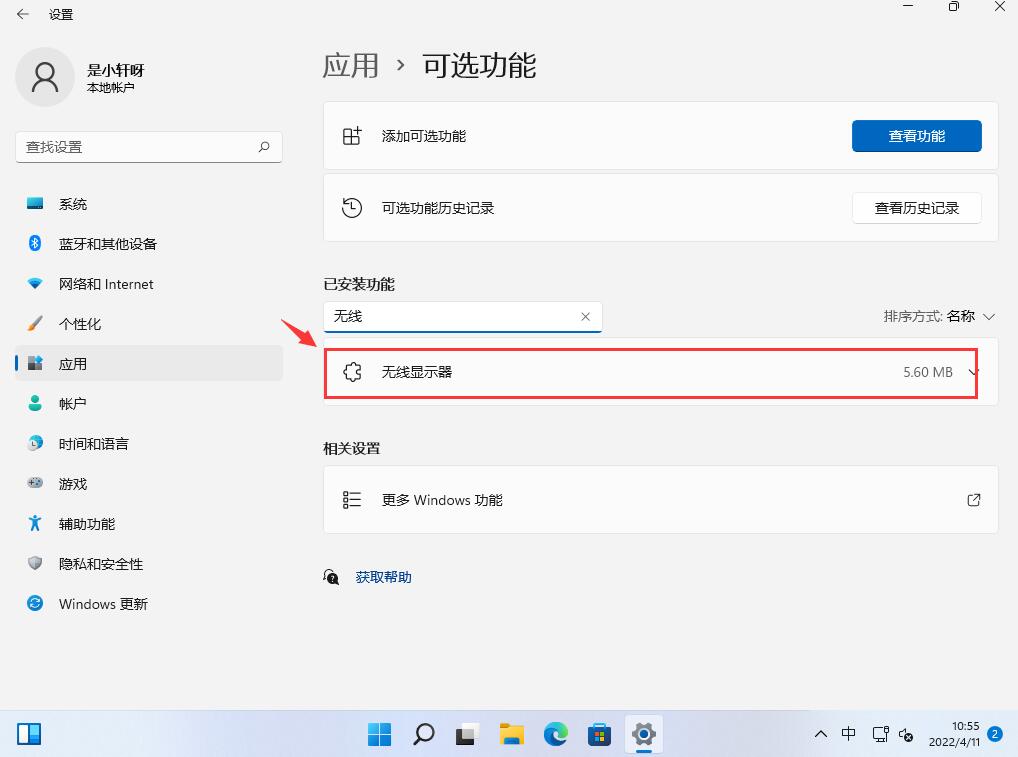Viewport: 1018px width, 757px height.
Task: Open the 排序方式 名称 dropdown
Action: (940, 314)
